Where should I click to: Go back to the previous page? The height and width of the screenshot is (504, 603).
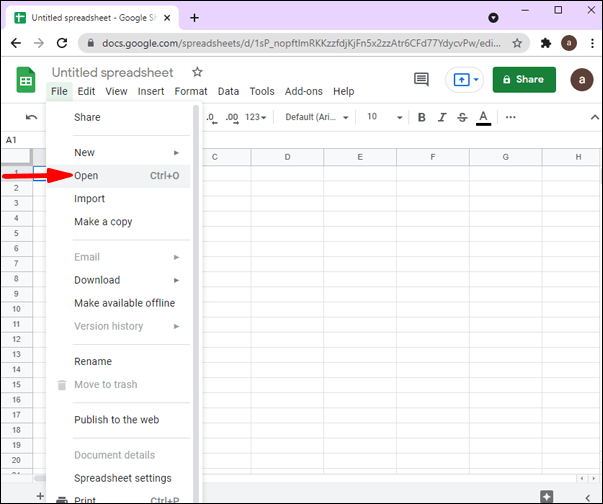coord(16,43)
